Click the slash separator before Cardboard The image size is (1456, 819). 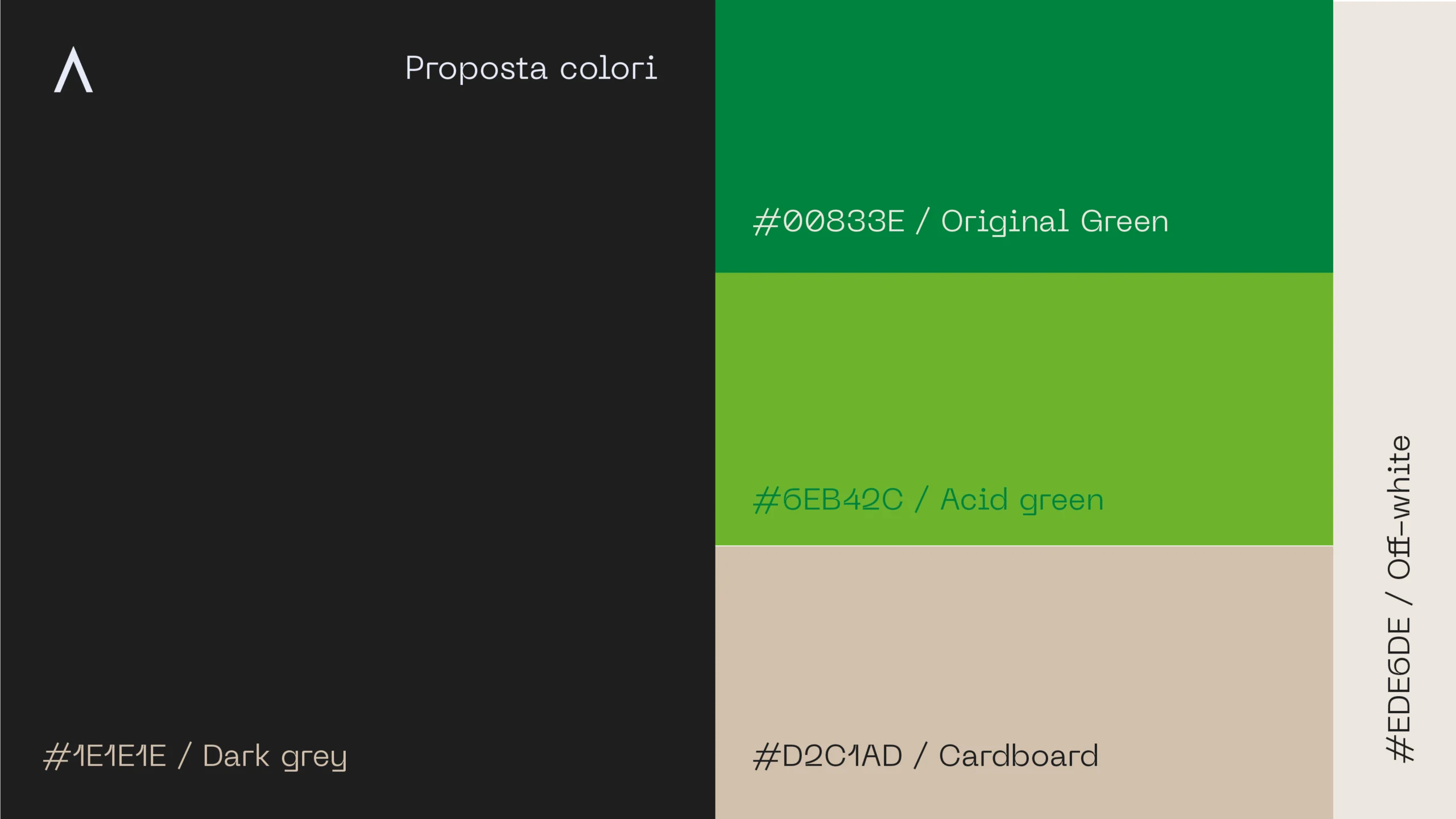click(x=920, y=756)
